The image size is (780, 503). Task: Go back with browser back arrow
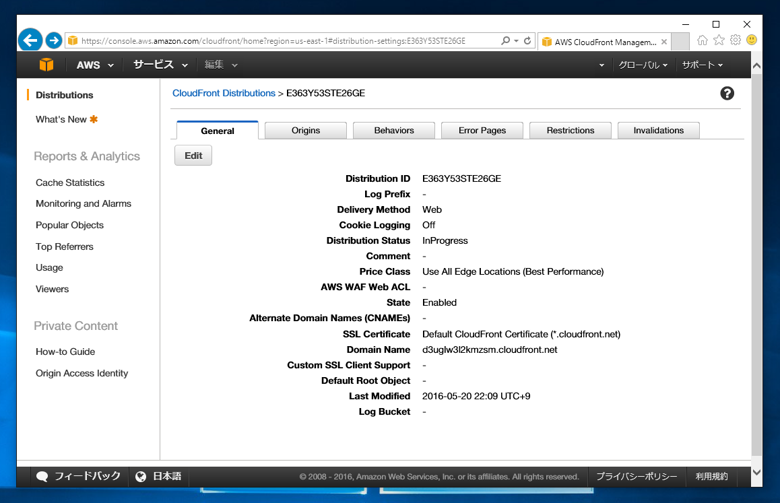tap(30, 40)
